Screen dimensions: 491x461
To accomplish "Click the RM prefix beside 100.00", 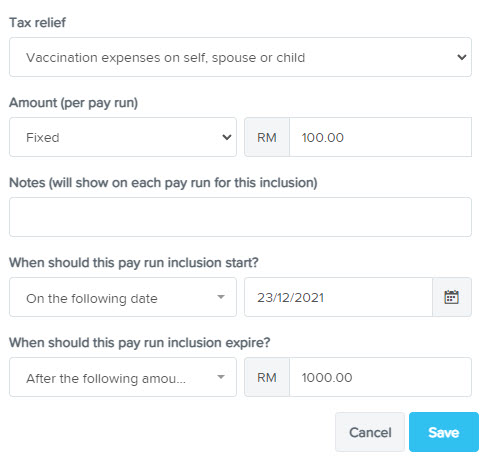I will click(x=267, y=137).
